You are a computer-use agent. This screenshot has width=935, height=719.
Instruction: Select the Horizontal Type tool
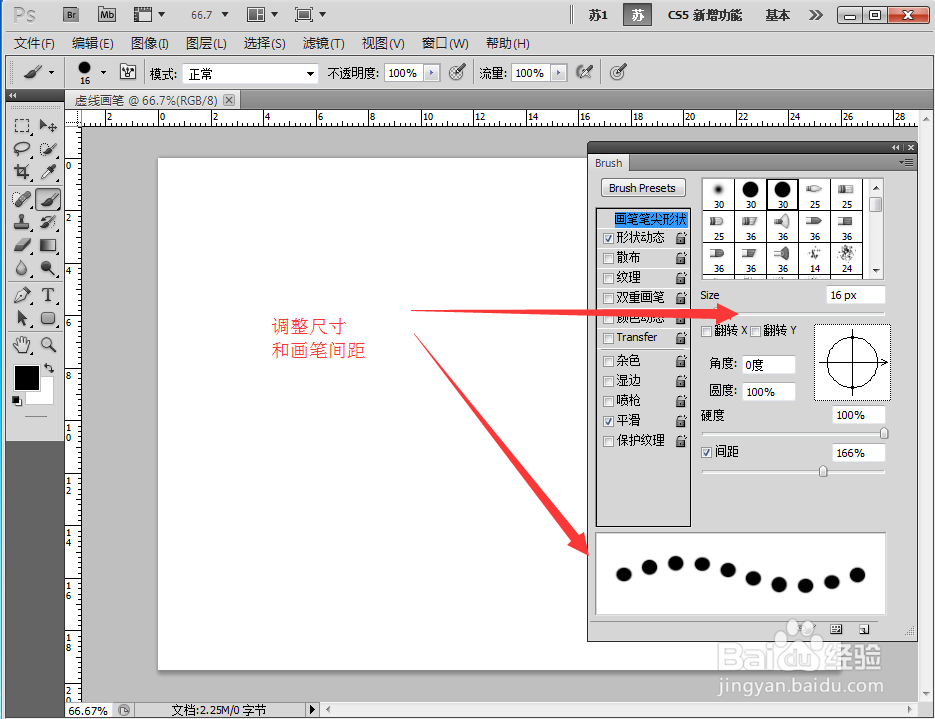[x=48, y=295]
